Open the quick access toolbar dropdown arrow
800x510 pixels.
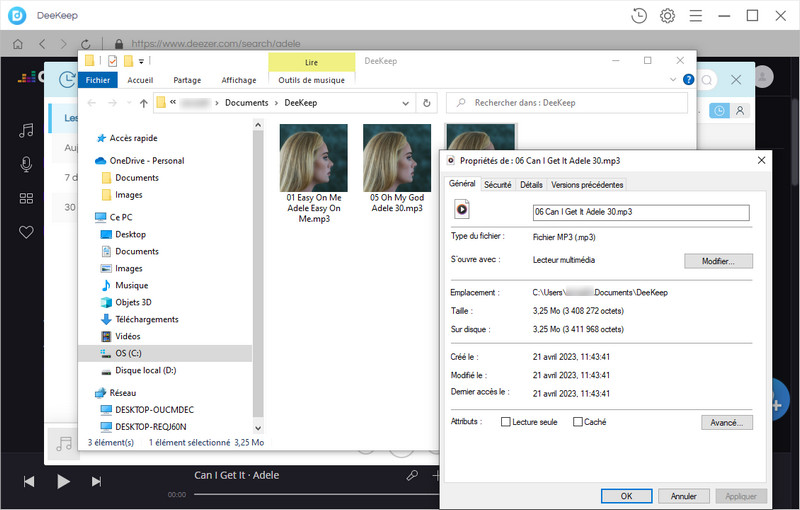click(141, 61)
